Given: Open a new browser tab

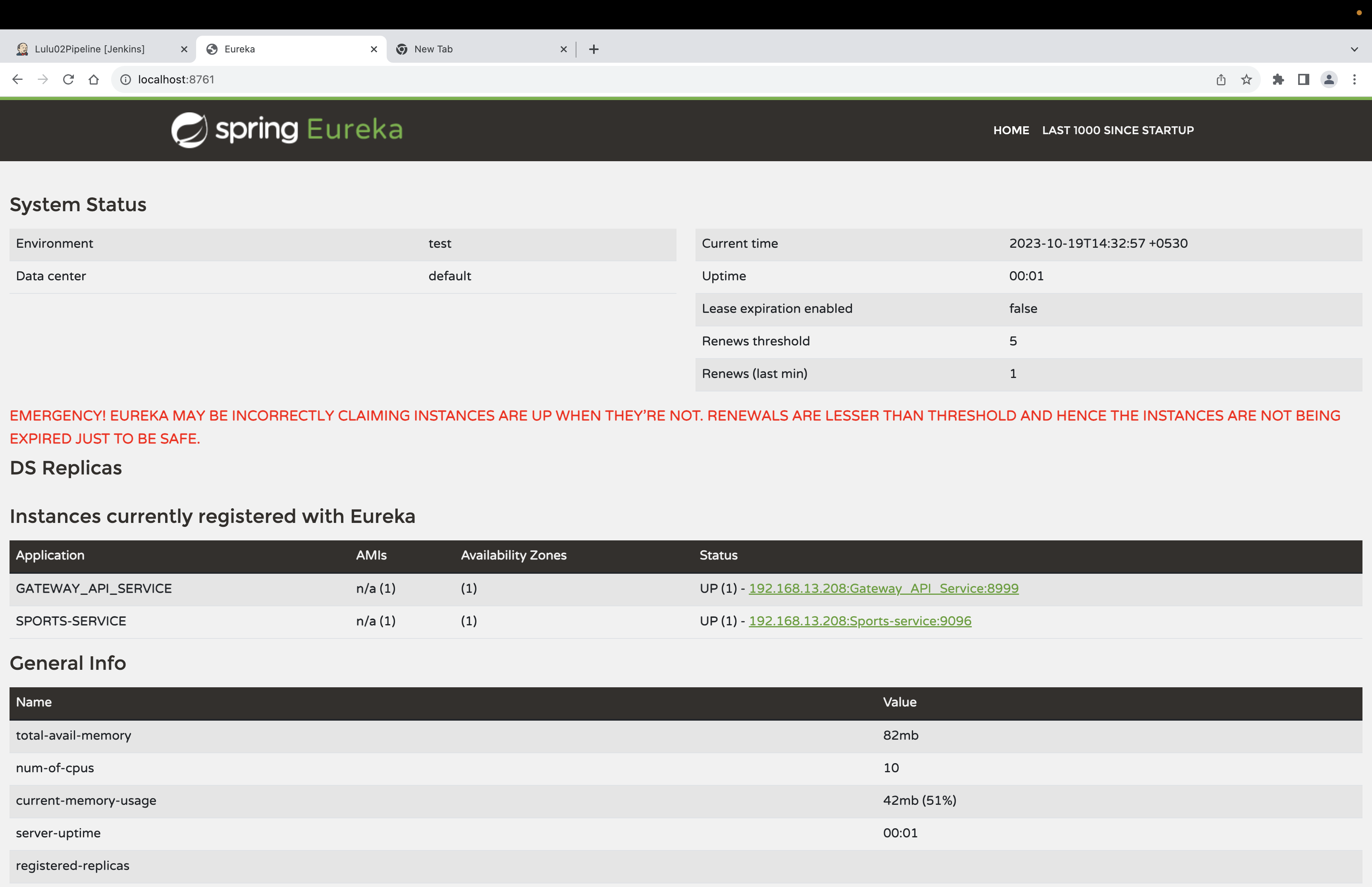Looking at the screenshot, I should (x=594, y=50).
